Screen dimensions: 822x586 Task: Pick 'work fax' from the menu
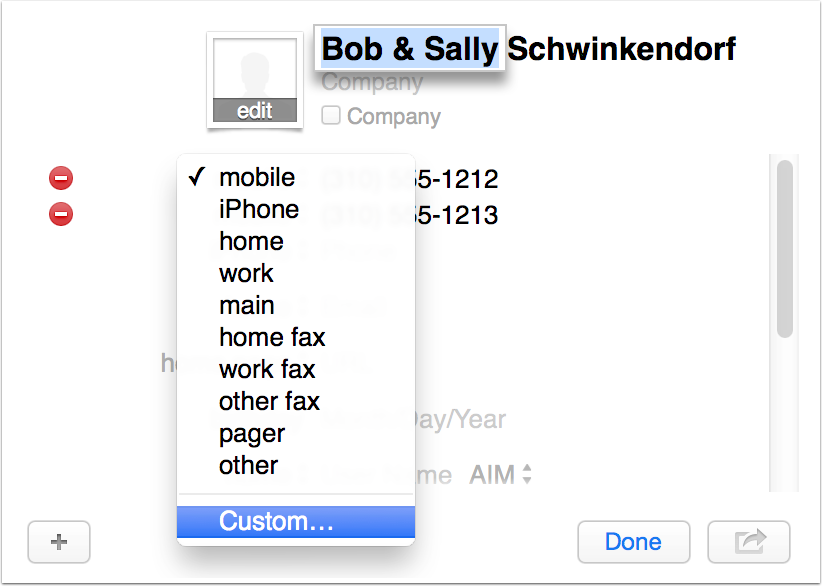click(x=267, y=370)
